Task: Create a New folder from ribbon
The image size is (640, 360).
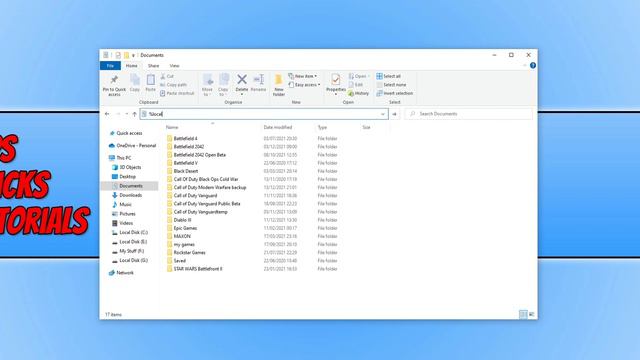Action: pos(279,85)
